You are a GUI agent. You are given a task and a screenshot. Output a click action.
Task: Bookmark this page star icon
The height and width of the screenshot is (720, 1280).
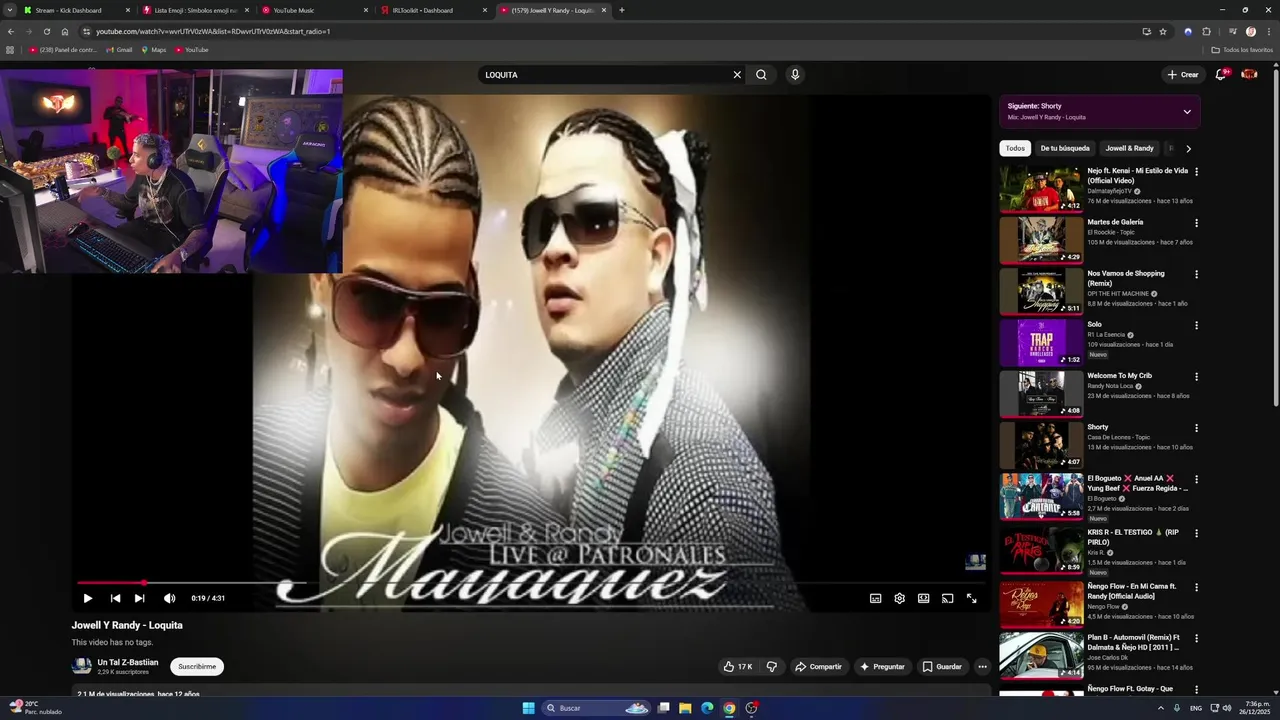click(x=1163, y=31)
